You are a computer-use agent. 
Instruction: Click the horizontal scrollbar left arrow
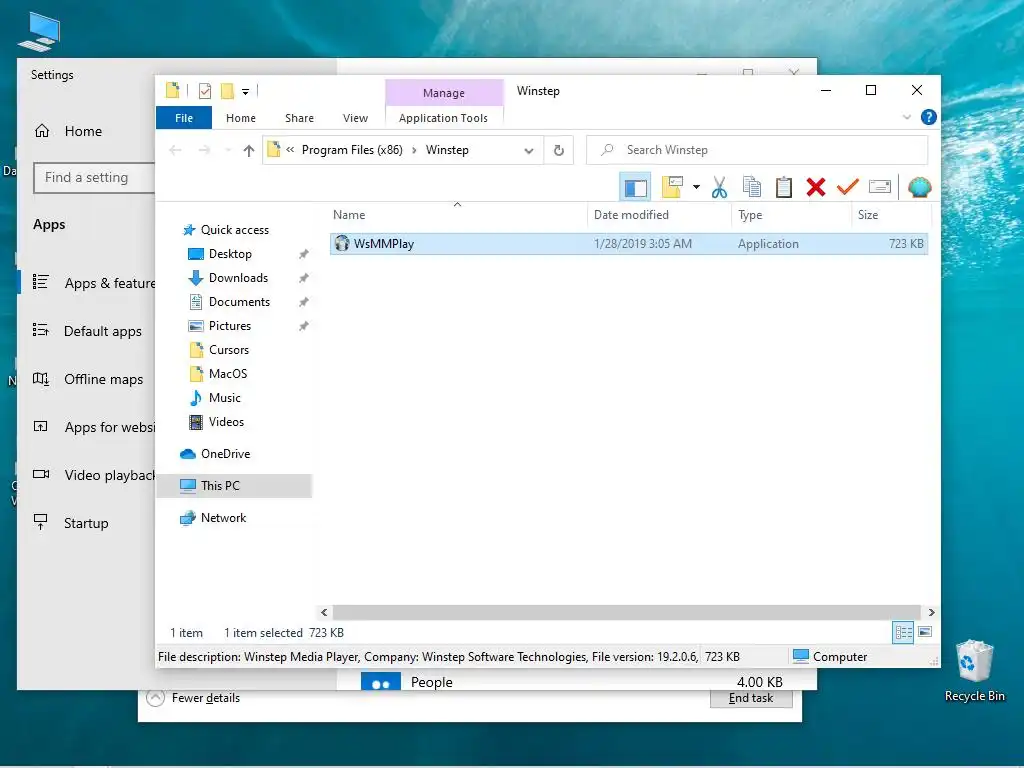tap(324, 613)
